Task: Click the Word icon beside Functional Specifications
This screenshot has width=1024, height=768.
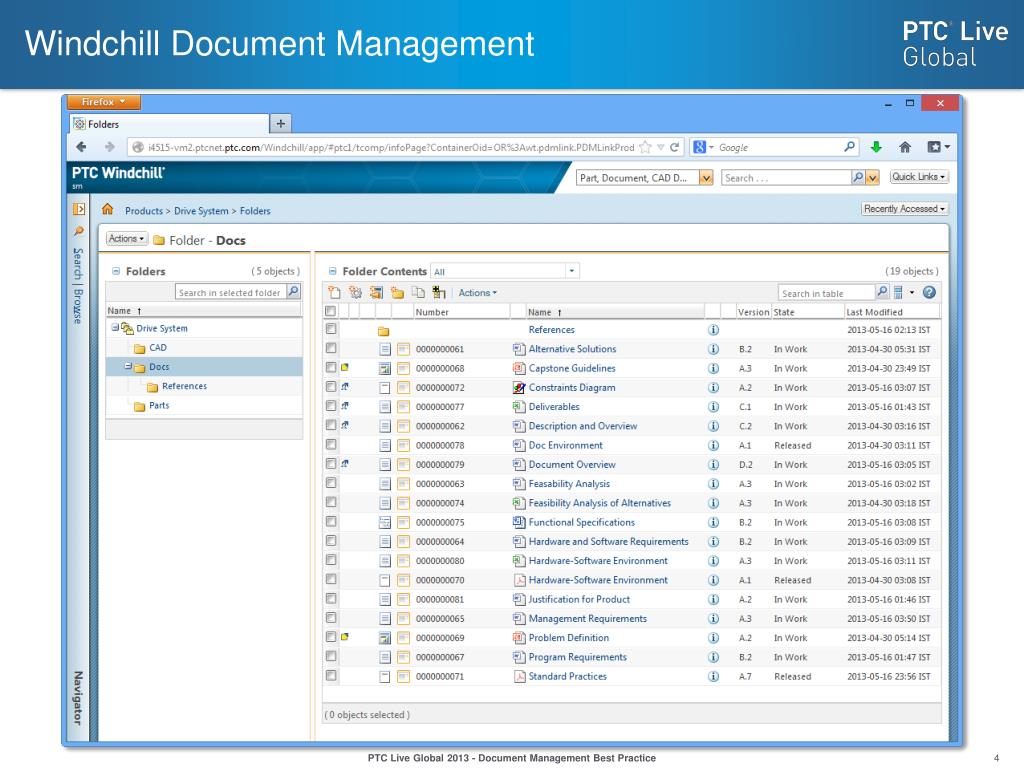Action: tap(519, 522)
